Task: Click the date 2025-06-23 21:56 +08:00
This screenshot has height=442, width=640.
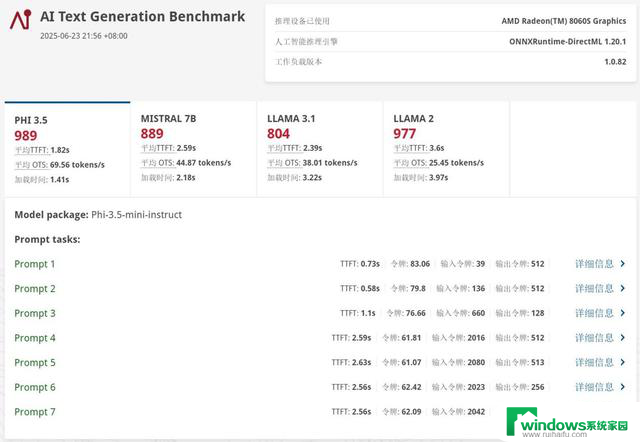Action: click(x=84, y=36)
